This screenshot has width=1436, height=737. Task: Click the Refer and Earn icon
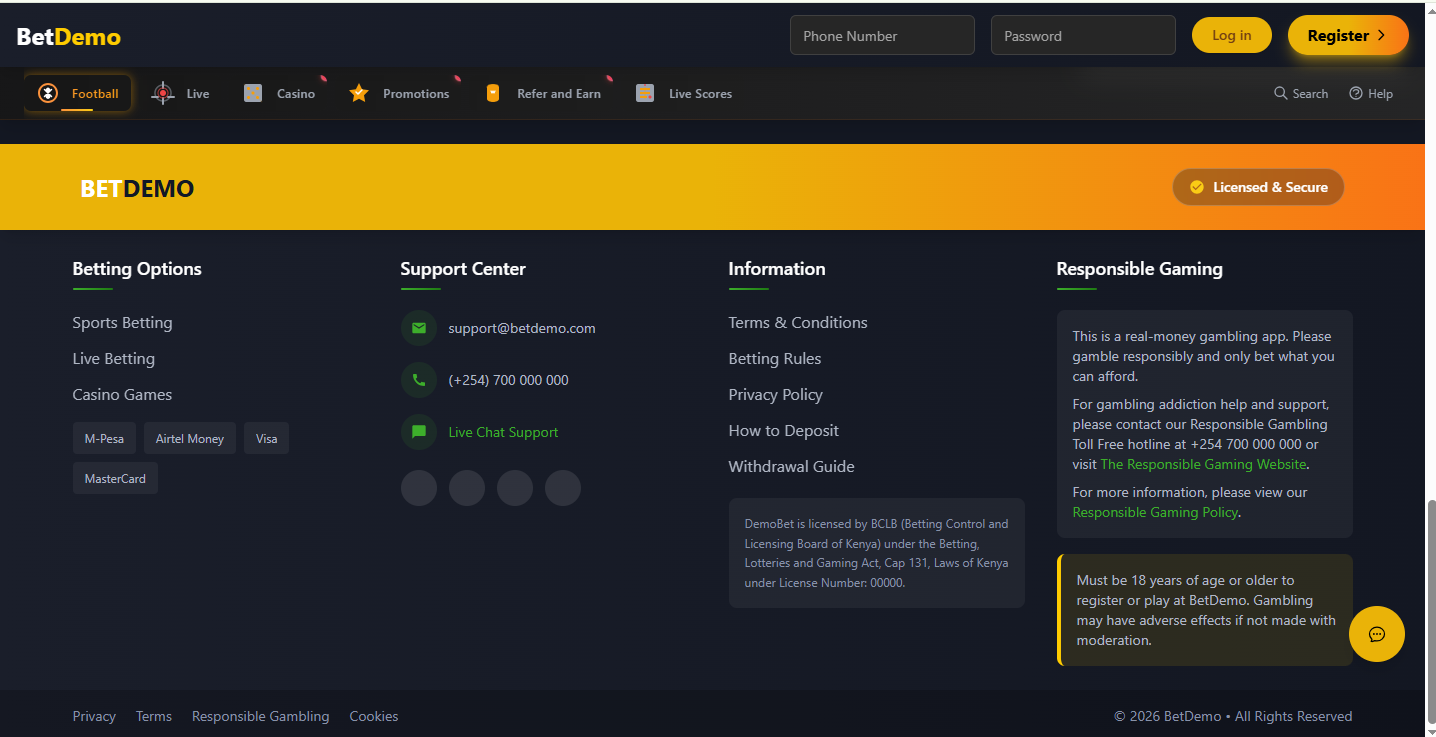(492, 93)
